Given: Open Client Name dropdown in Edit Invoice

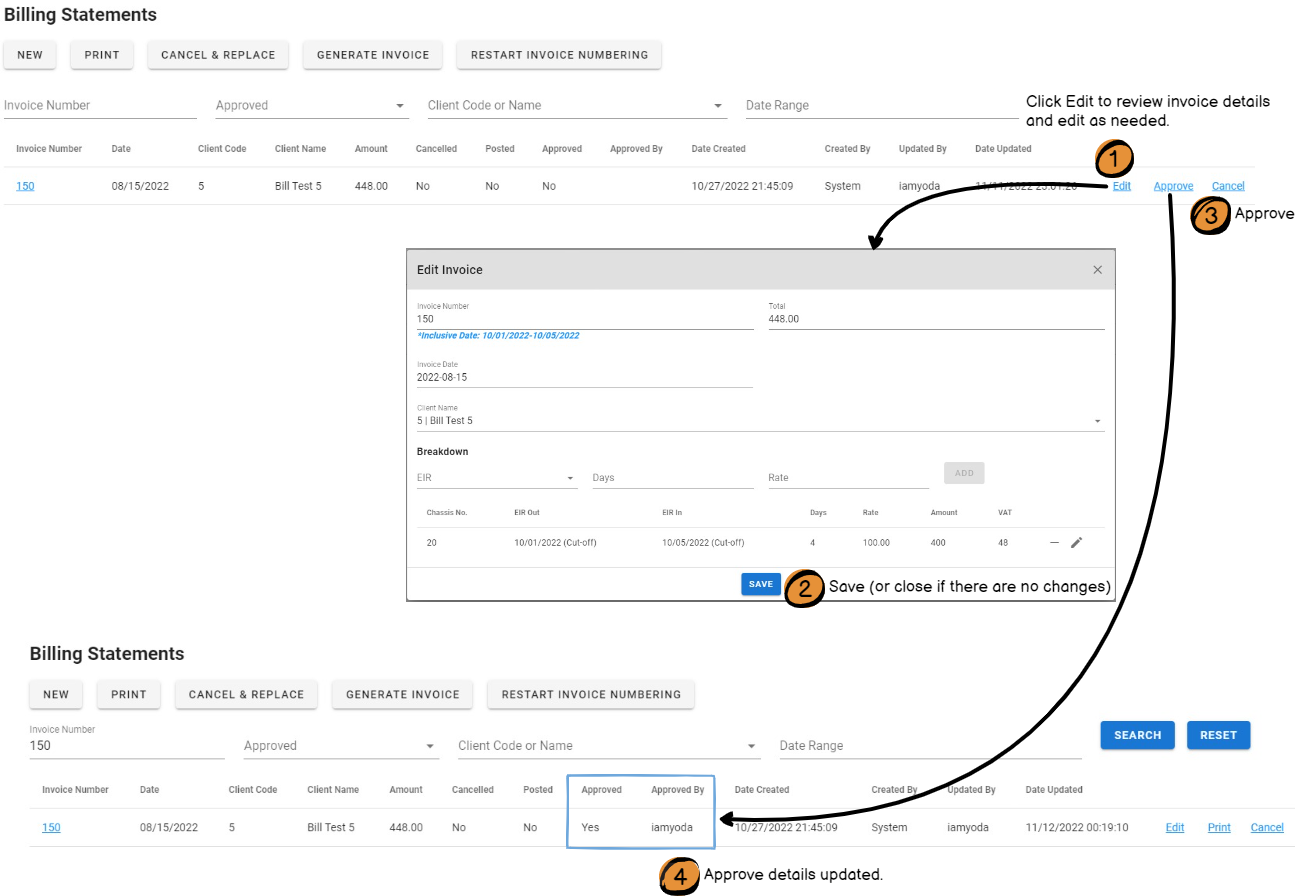Looking at the screenshot, I should (x=1097, y=421).
